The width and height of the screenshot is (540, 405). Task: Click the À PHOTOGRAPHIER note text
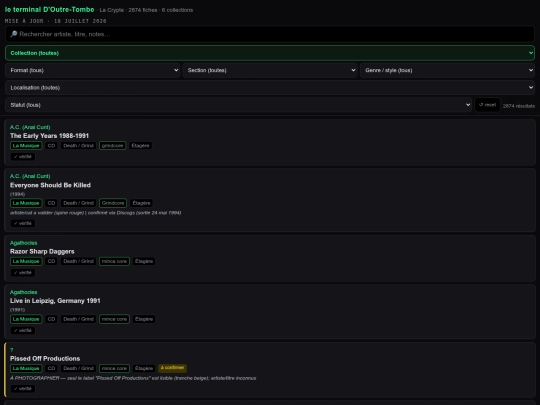pyautogui.click(x=133, y=378)
